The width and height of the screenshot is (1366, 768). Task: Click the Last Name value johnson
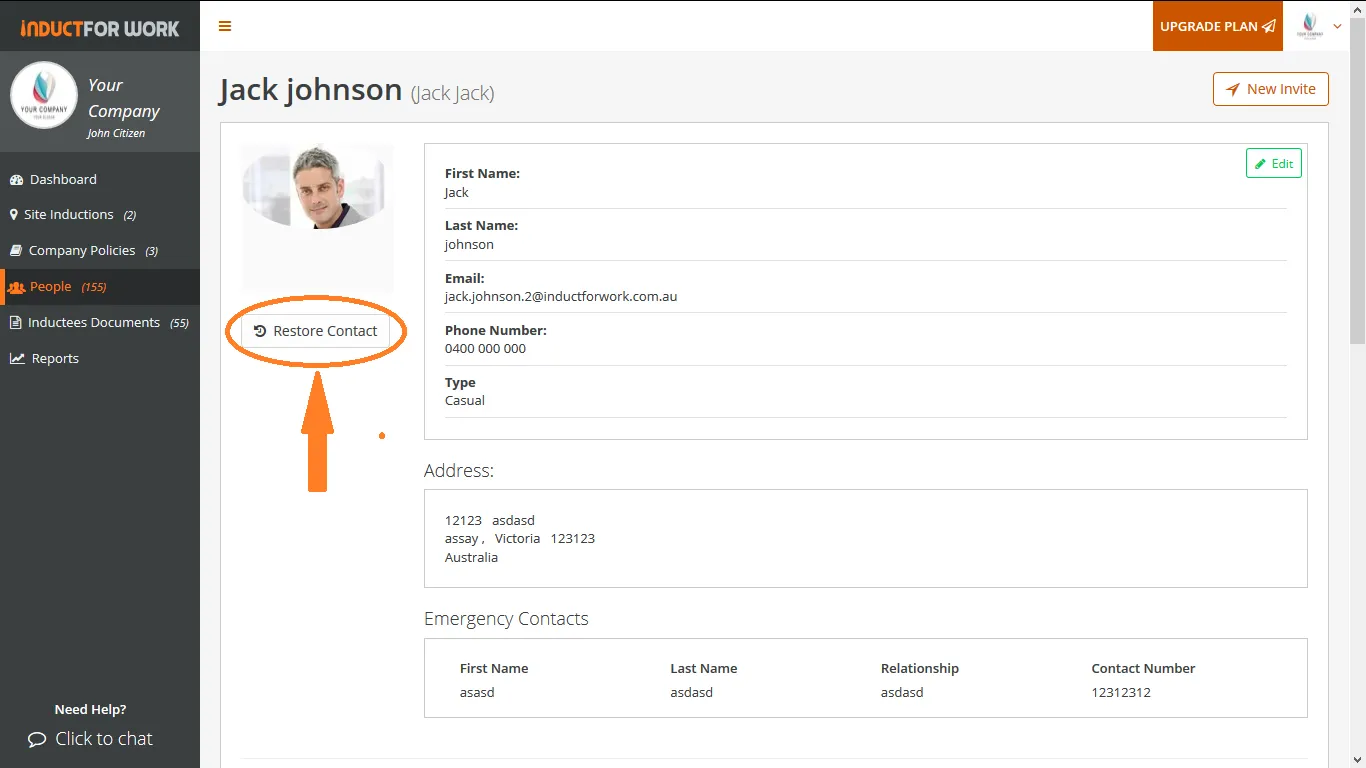coord(469,245)
